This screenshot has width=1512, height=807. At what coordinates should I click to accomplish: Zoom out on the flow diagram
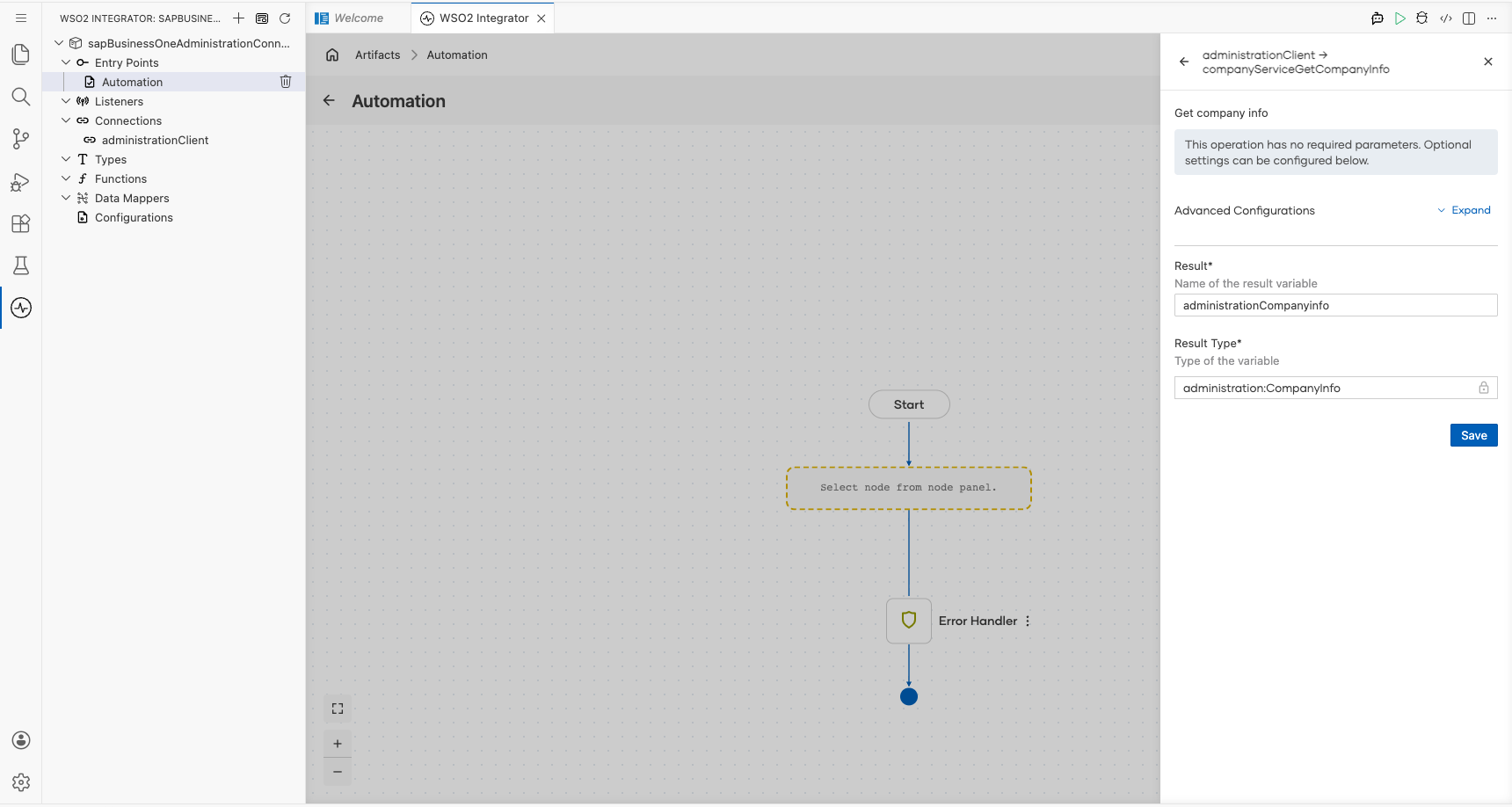[x=338, y=772]
